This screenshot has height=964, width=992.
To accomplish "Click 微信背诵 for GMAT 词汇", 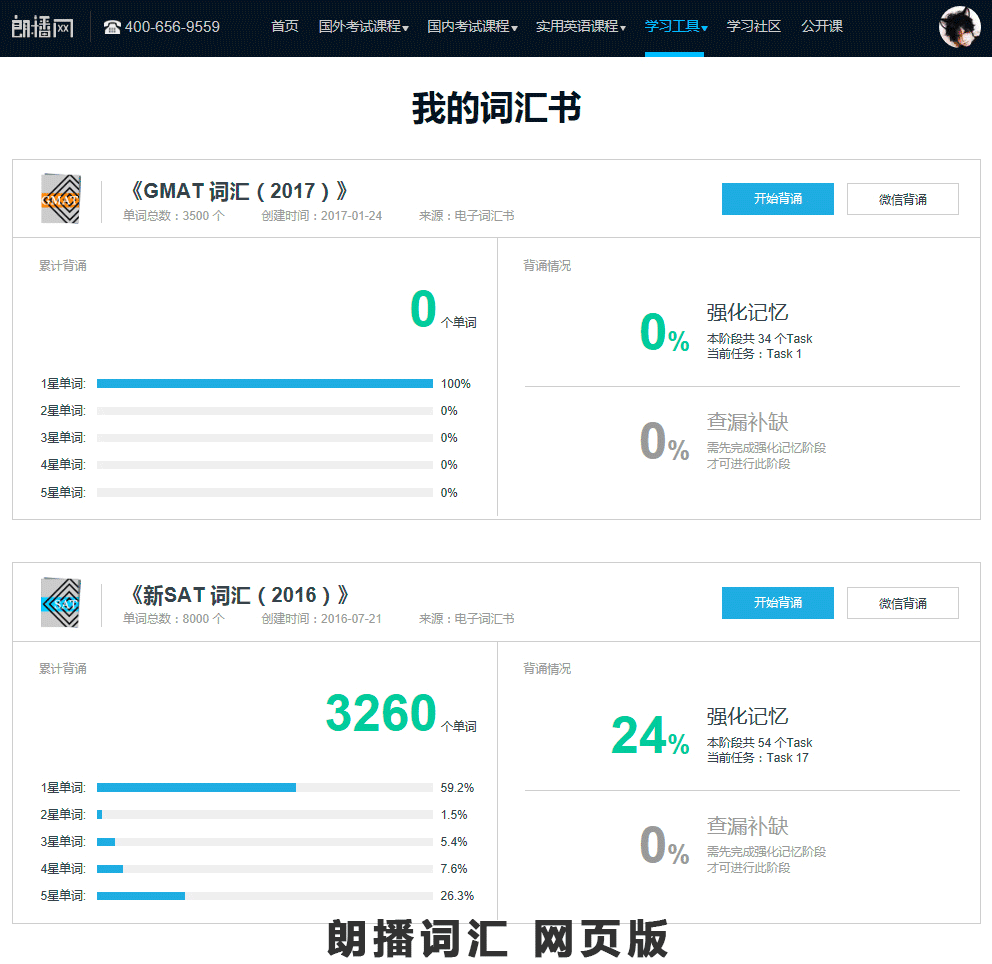I will click(x=903, y=199).
